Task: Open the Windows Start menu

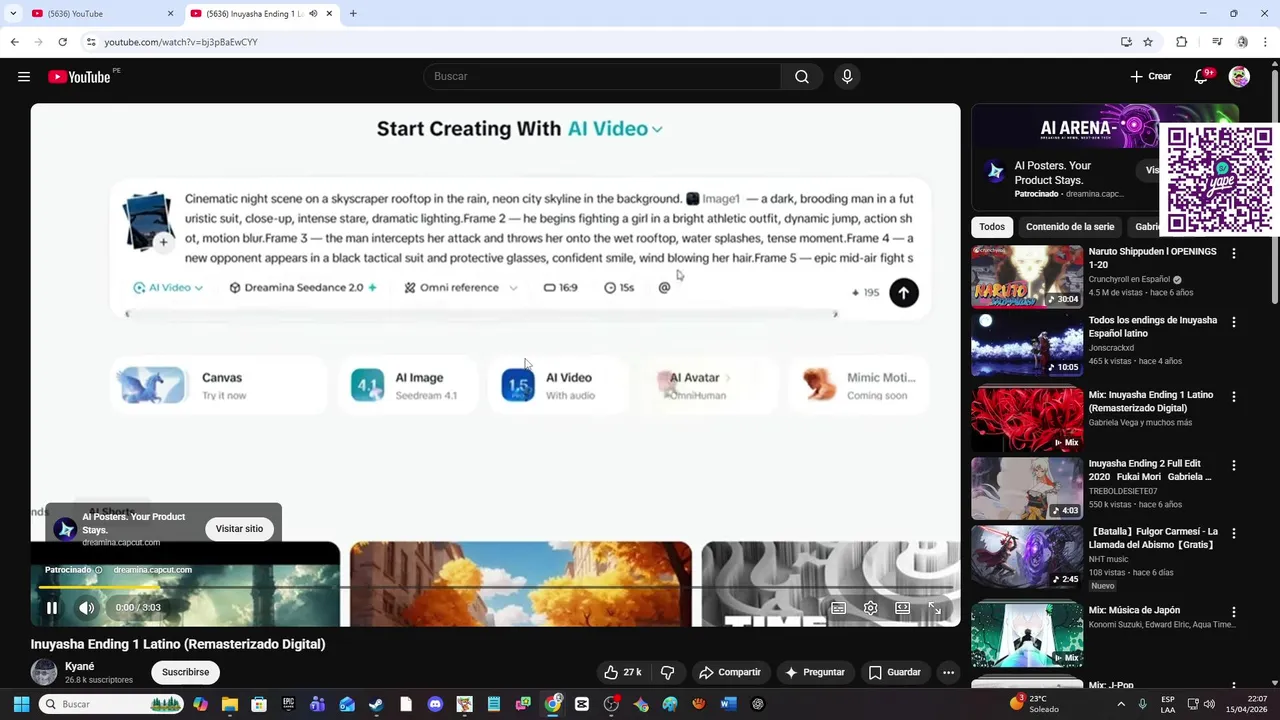Action: point(21,705)
